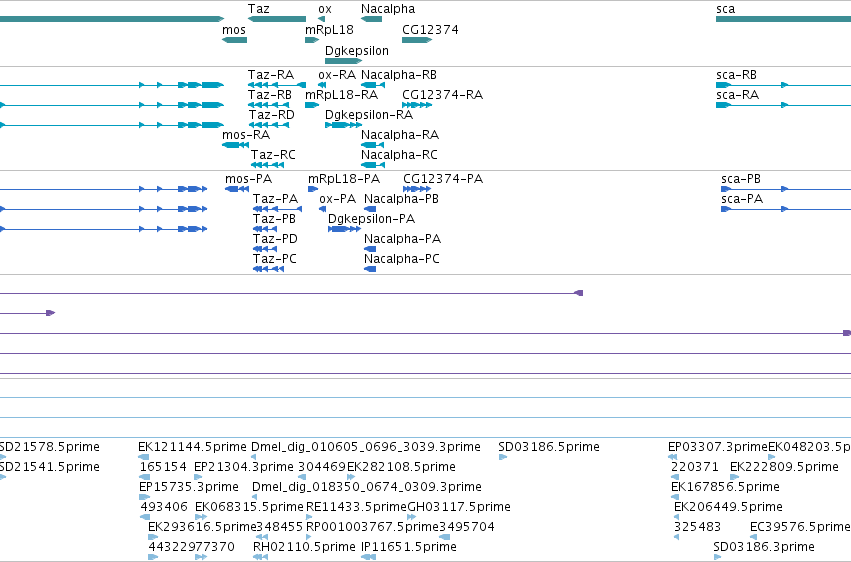851x562 pixels.
Task: Select EK121144.5prime EST
Action: pyautogui.click(x=143, y=457)
